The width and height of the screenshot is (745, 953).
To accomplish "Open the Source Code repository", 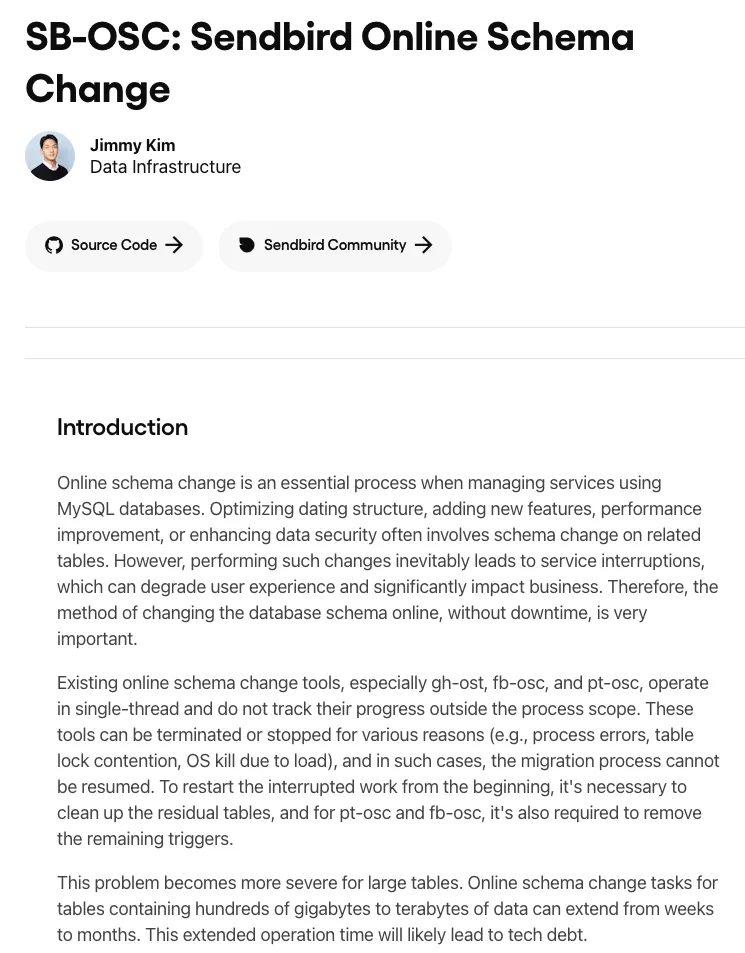I will point(113,245).
